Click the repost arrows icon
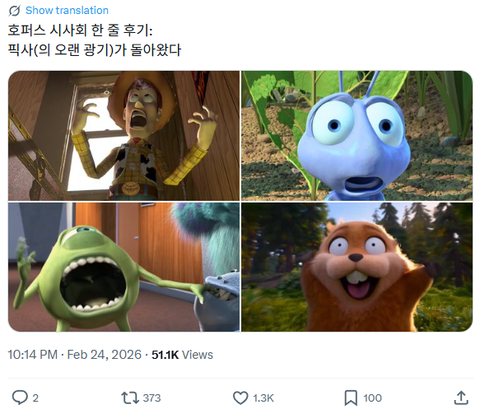The height and width of the screenshot is (414, 480). pos(130,398)
